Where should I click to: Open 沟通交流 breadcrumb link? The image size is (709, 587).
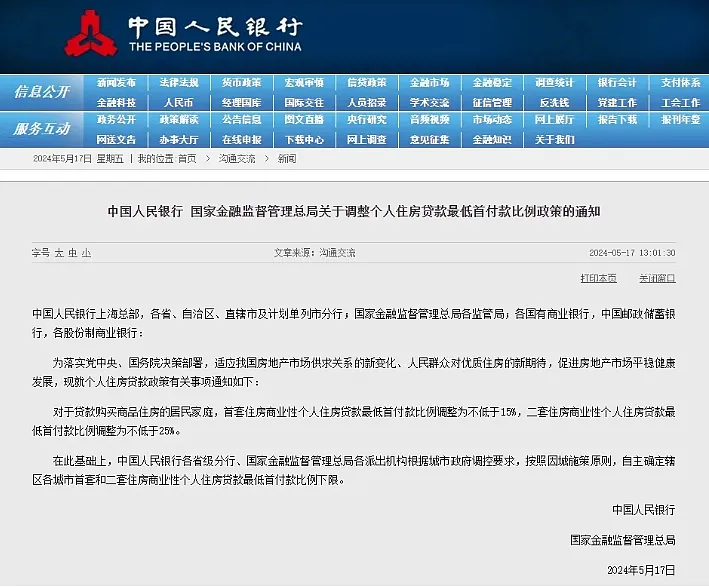237,159
